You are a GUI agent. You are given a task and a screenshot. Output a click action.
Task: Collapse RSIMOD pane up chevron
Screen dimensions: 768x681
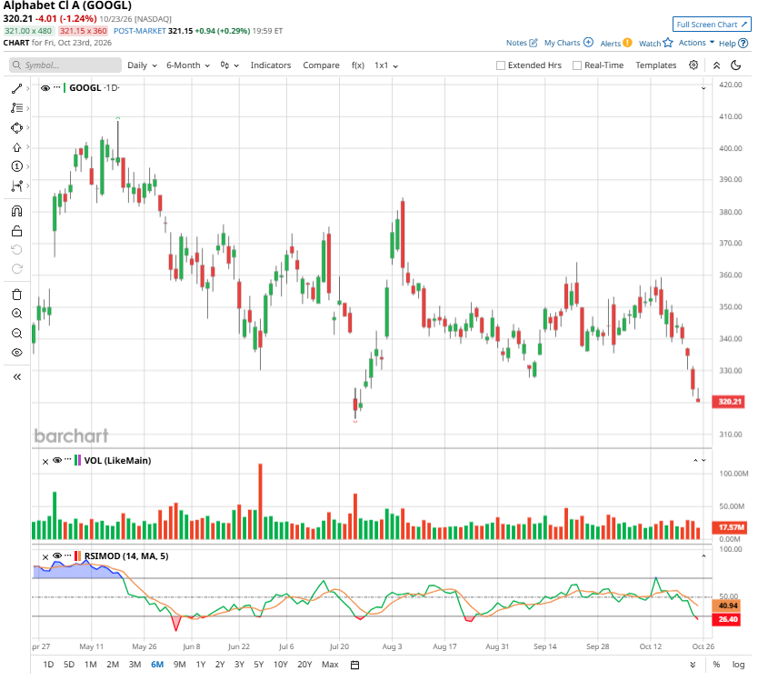click(703, 556)
